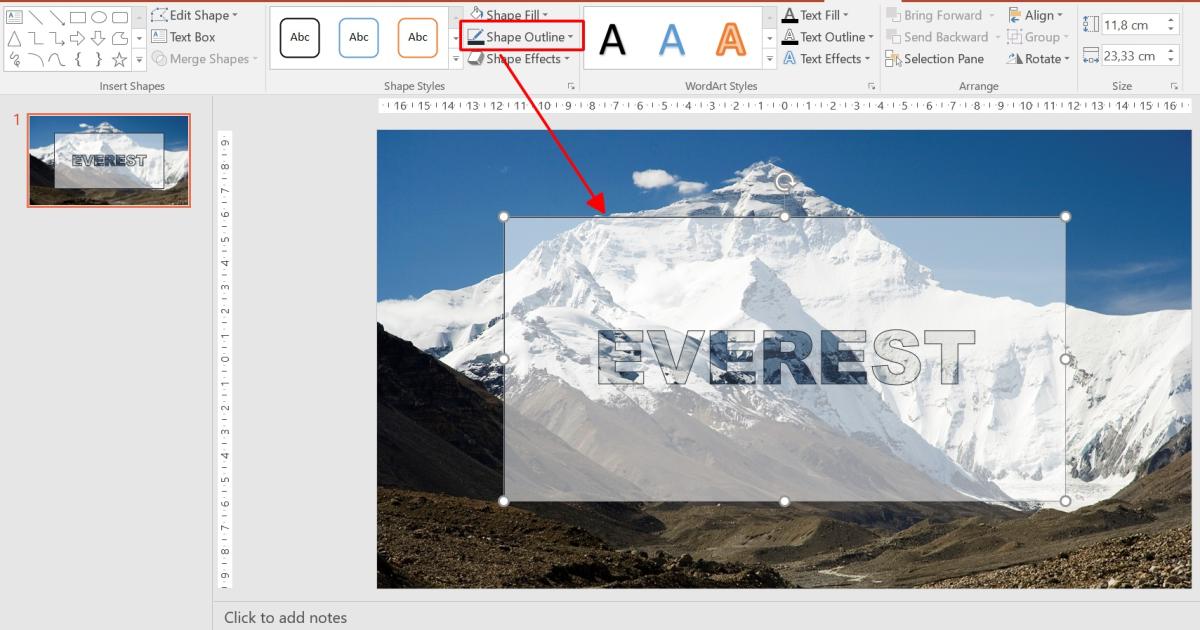
Task: Open the Selection Pane
Action: coord(935,59)
